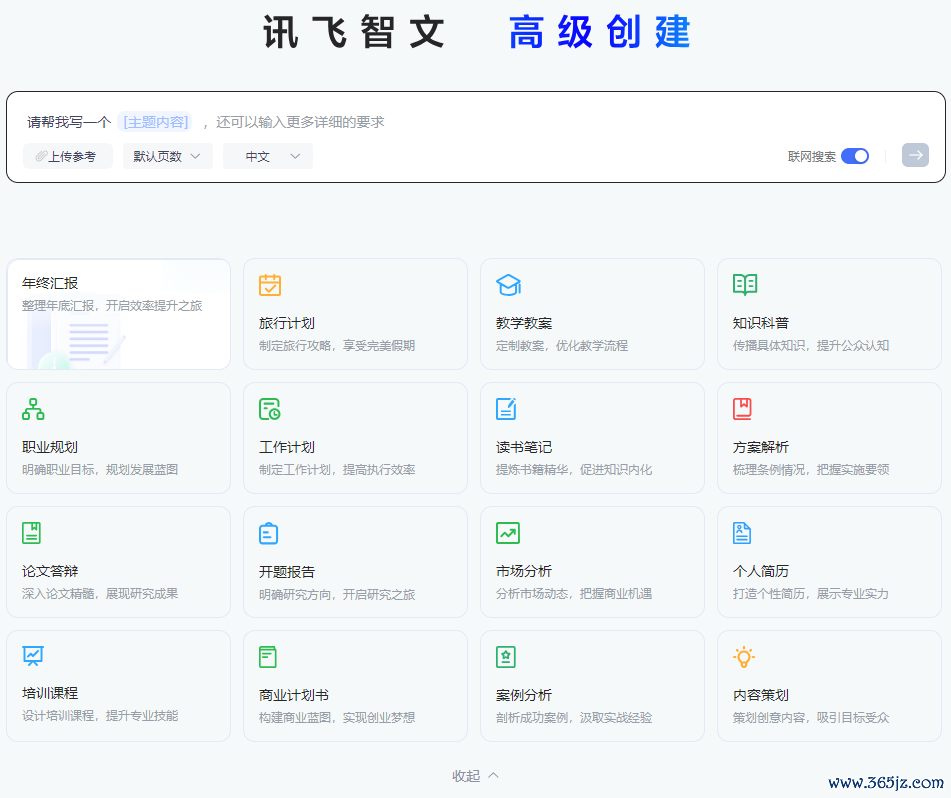Image resolution: width=951 pixels, height=798 pixels.
Task: Click the 讯飞智文 heading
Action: 354,32
